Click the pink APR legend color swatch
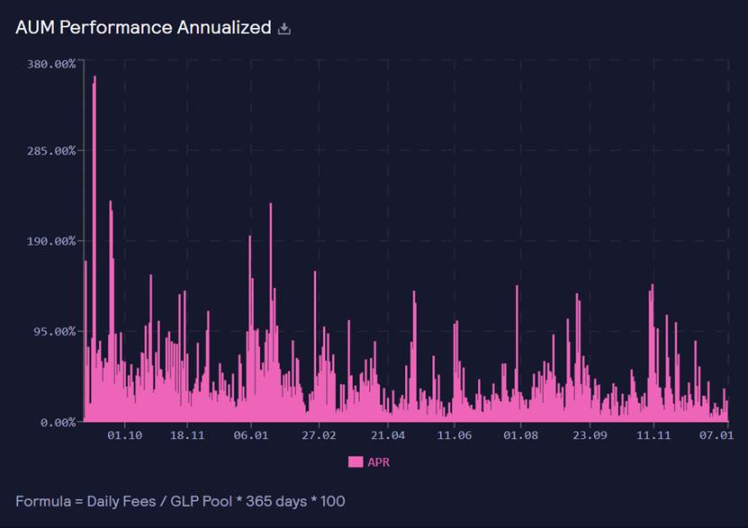The image size is (748, 528). tap(355, 461)
